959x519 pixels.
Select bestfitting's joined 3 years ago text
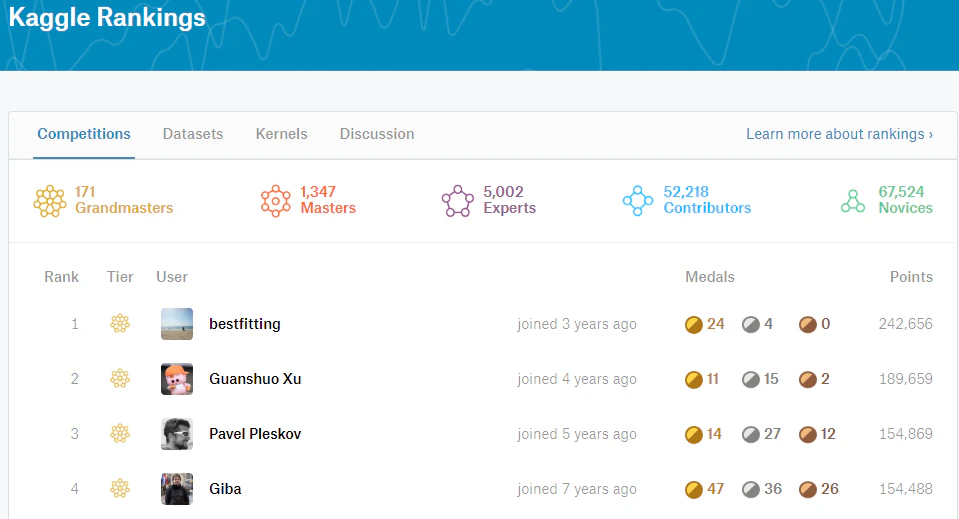pos(577,324)
